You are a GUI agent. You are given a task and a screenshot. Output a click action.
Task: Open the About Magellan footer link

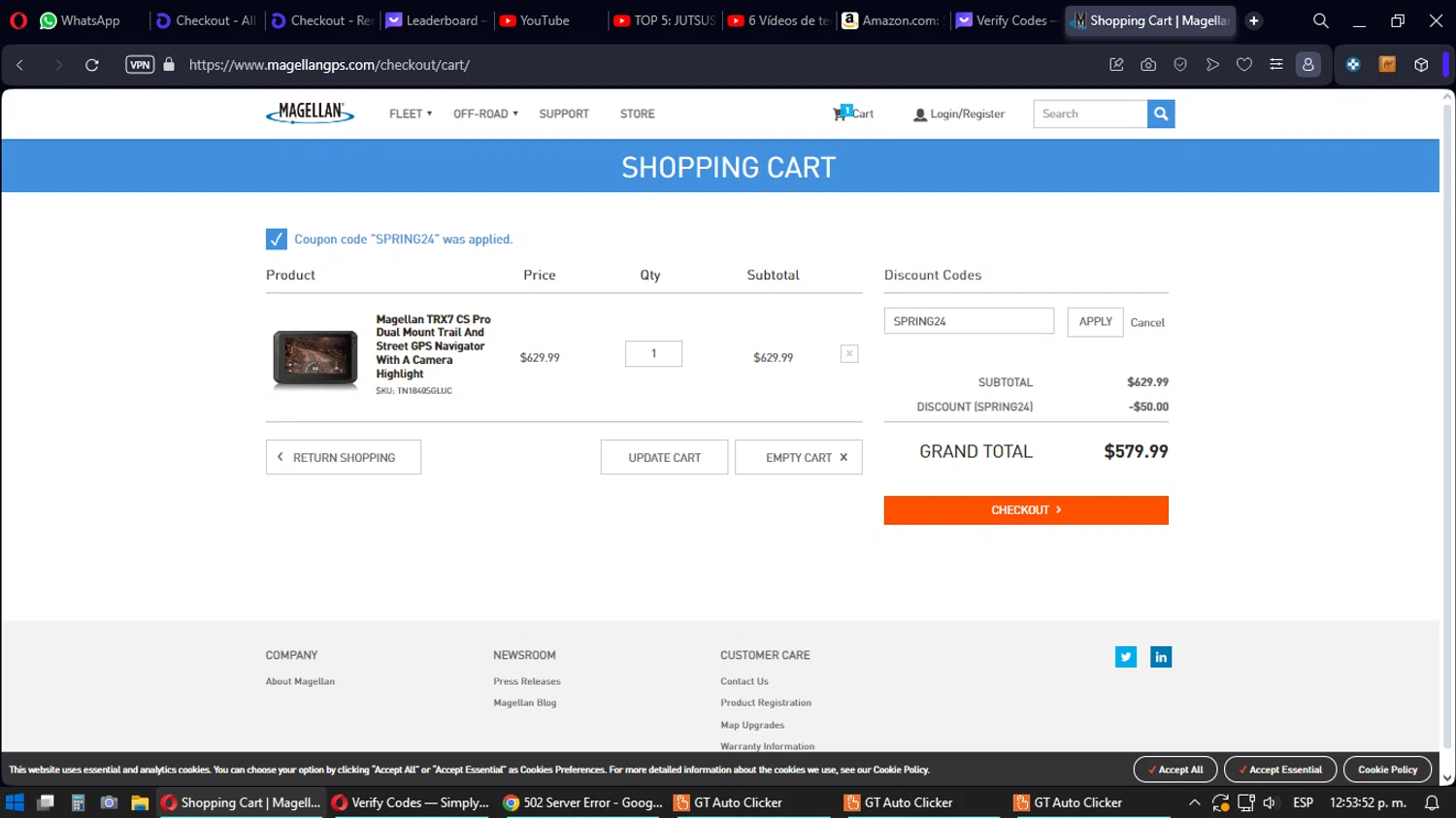coord(300,681)
